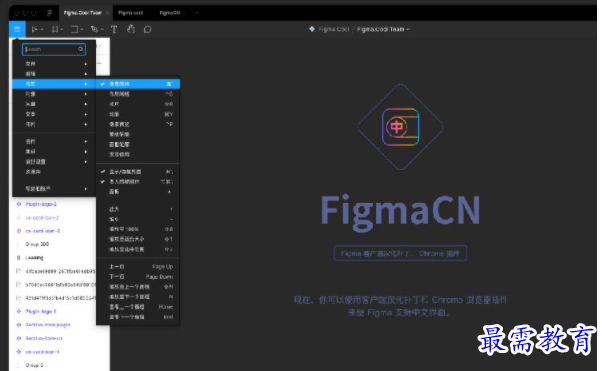Select the Move tool arrow
Screen dimensions: 602x371
click(34, 29)
